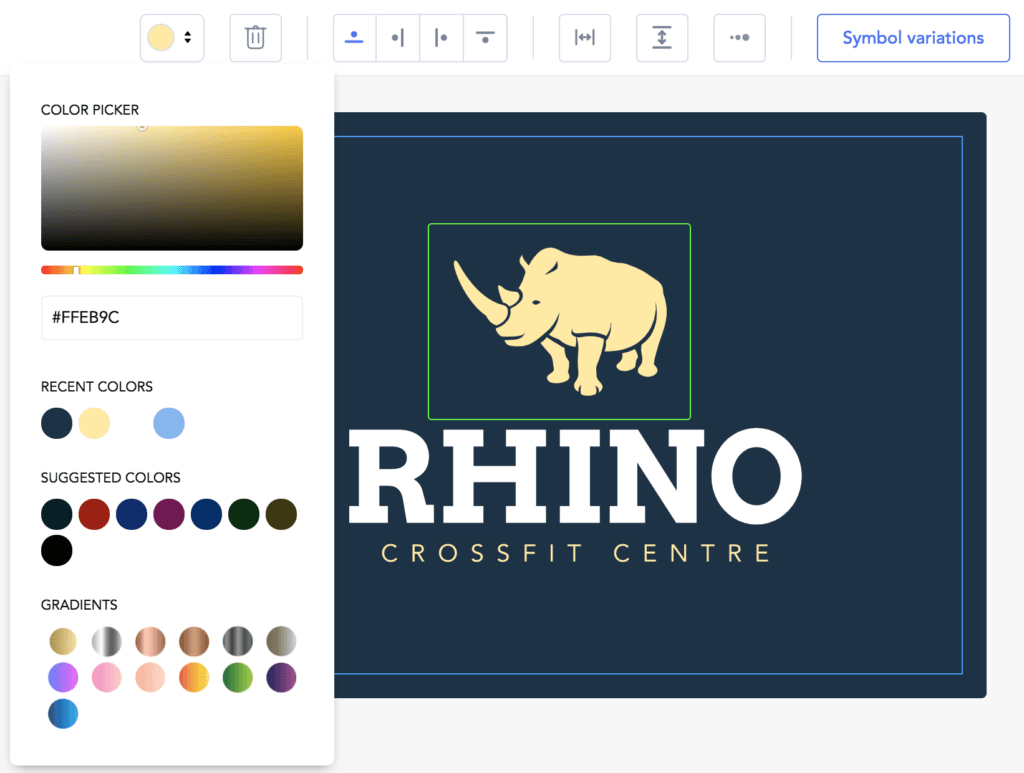Open more options via the ellipsis icon

(739, 37)
